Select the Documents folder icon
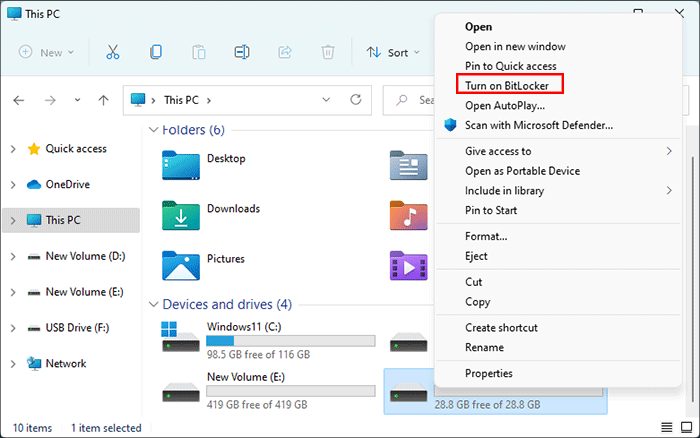This screenshot has width=700, height=438. 408,165
